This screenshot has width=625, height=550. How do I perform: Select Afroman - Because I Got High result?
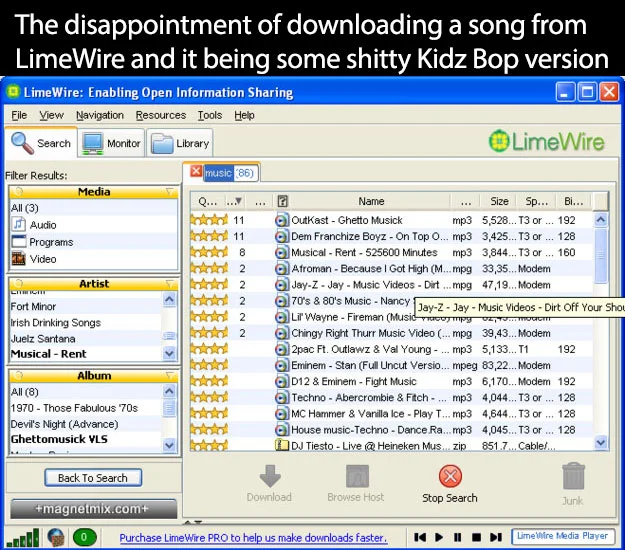point(391,269)
